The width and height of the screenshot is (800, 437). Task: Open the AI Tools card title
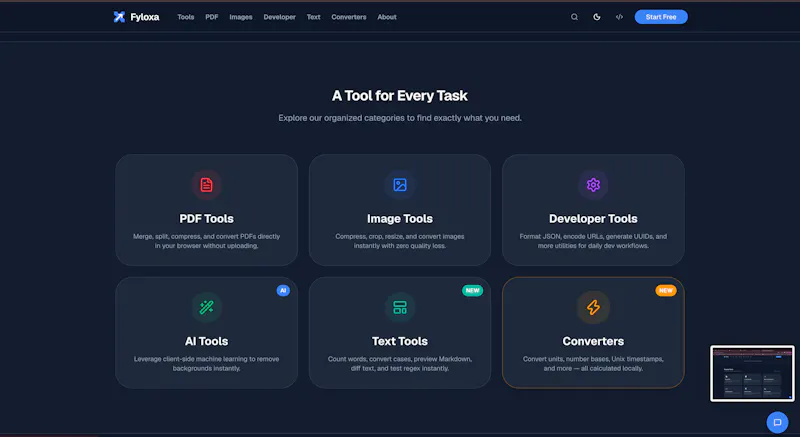tap(206, 341)
